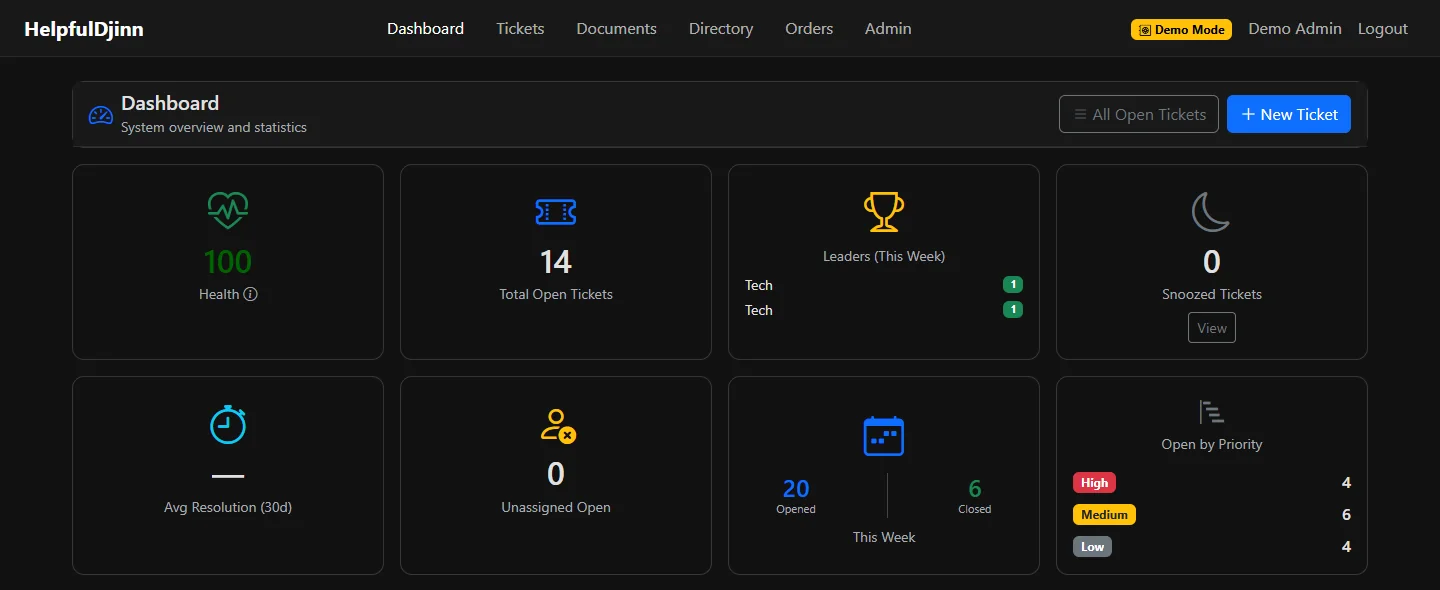Click the System overview and statistics subtitle
The height and width of the screenshot is (590, 1440).
[214, 127]
